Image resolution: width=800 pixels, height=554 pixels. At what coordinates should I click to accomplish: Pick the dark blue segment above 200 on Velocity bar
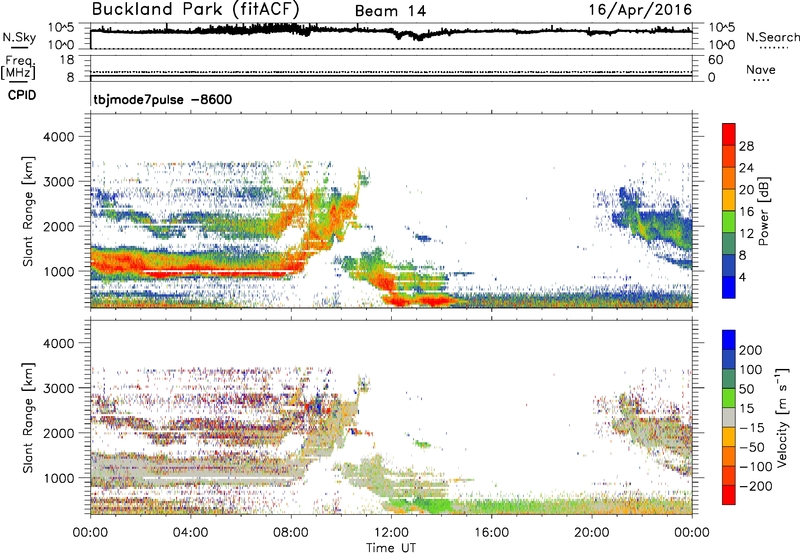[x=729, y=340]
